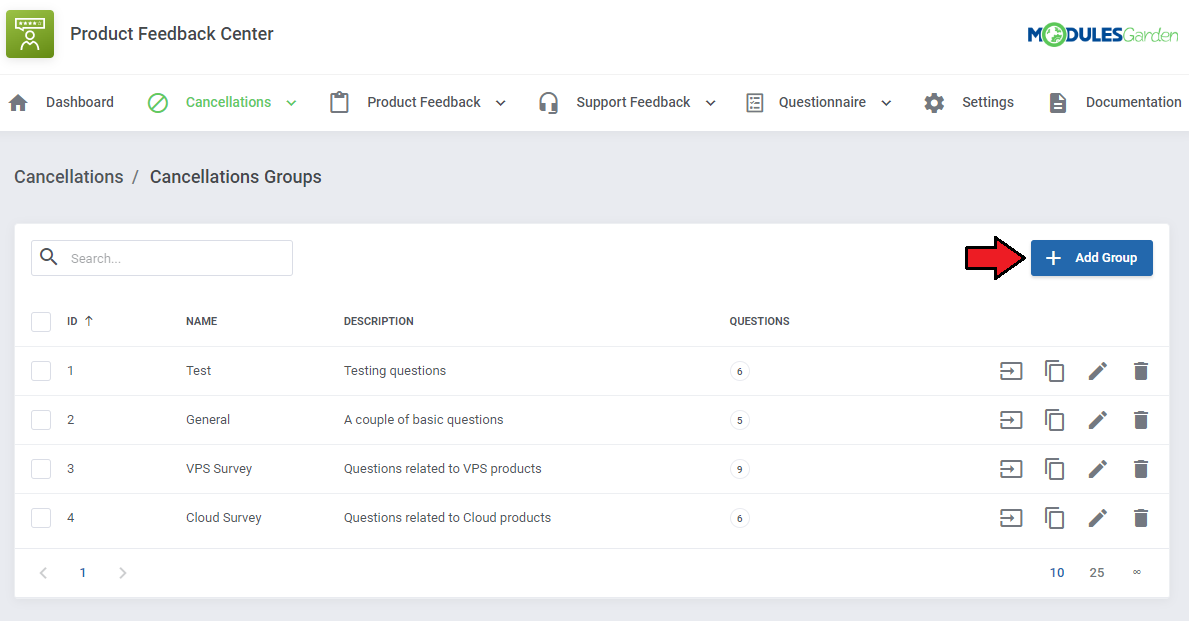Check the Cloud Survey row checkbox
Screen dimensions: 1189x621
41,518
